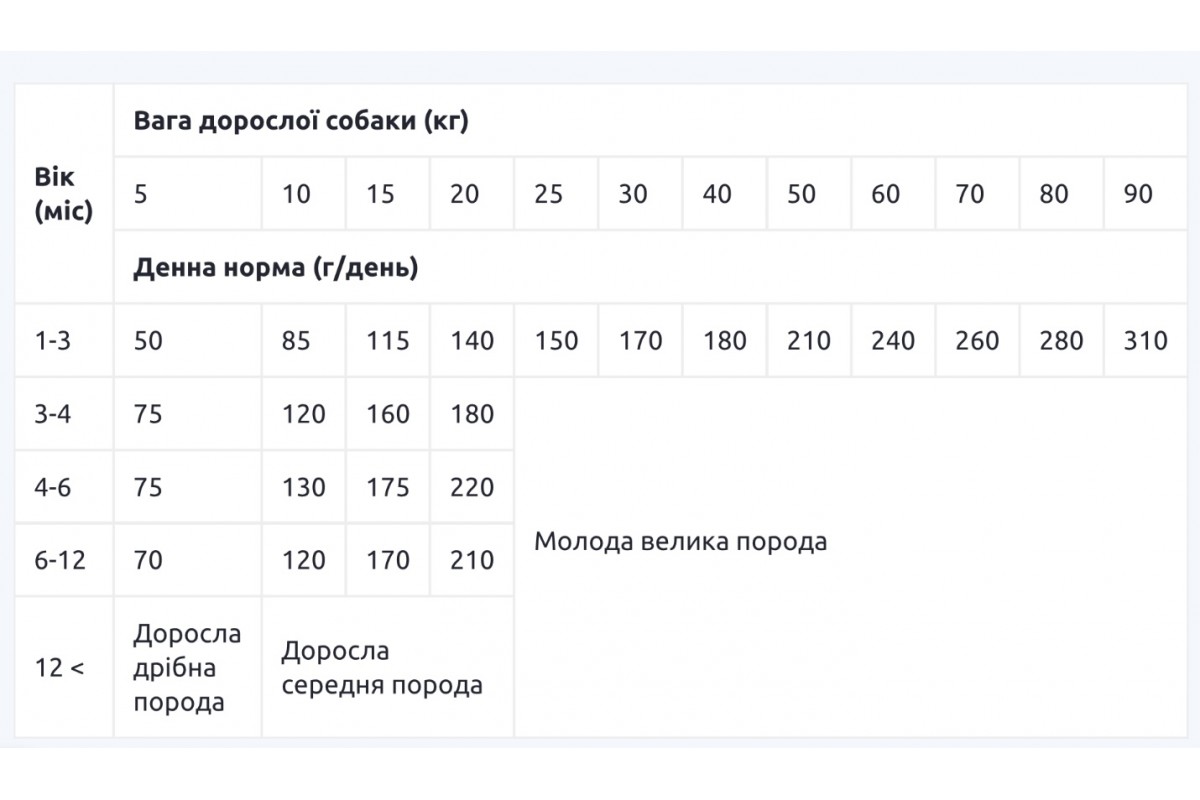Select the "Доросла дрібна порода" cell
This screenshot has width=1200, height=800.
(x=188, y=668)
